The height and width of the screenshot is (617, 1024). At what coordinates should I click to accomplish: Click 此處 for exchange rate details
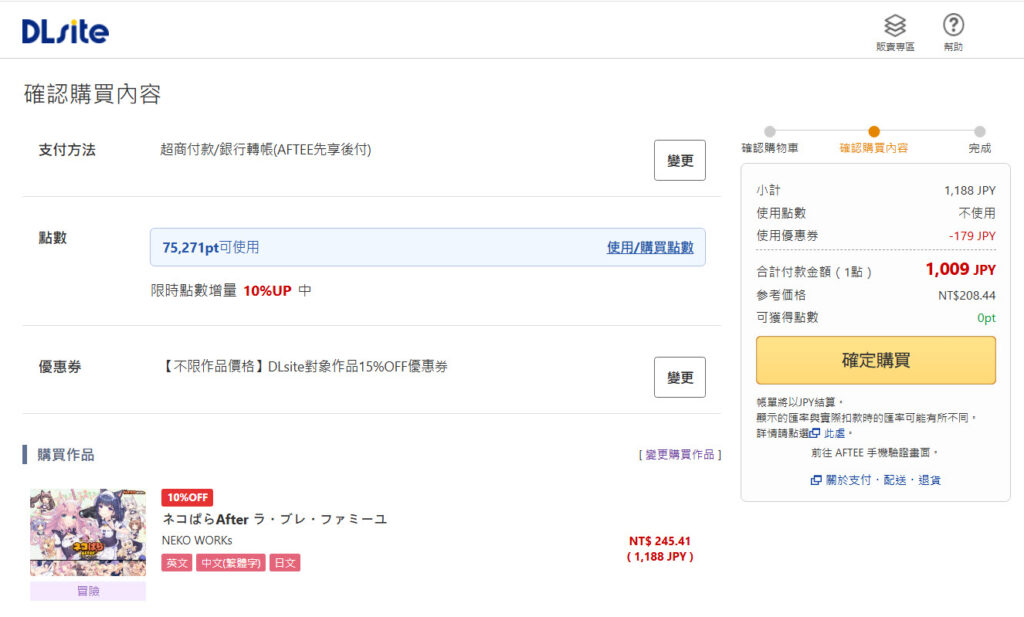[834, 434]
